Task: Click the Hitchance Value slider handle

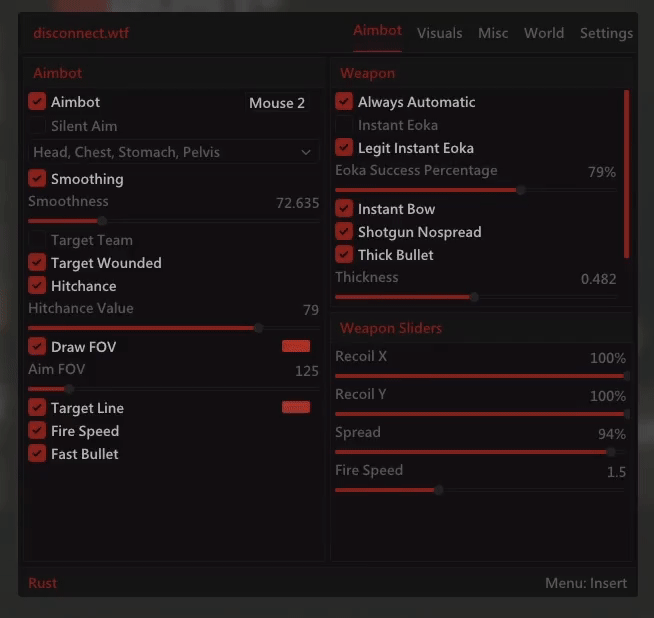Action: click(259, 327)
